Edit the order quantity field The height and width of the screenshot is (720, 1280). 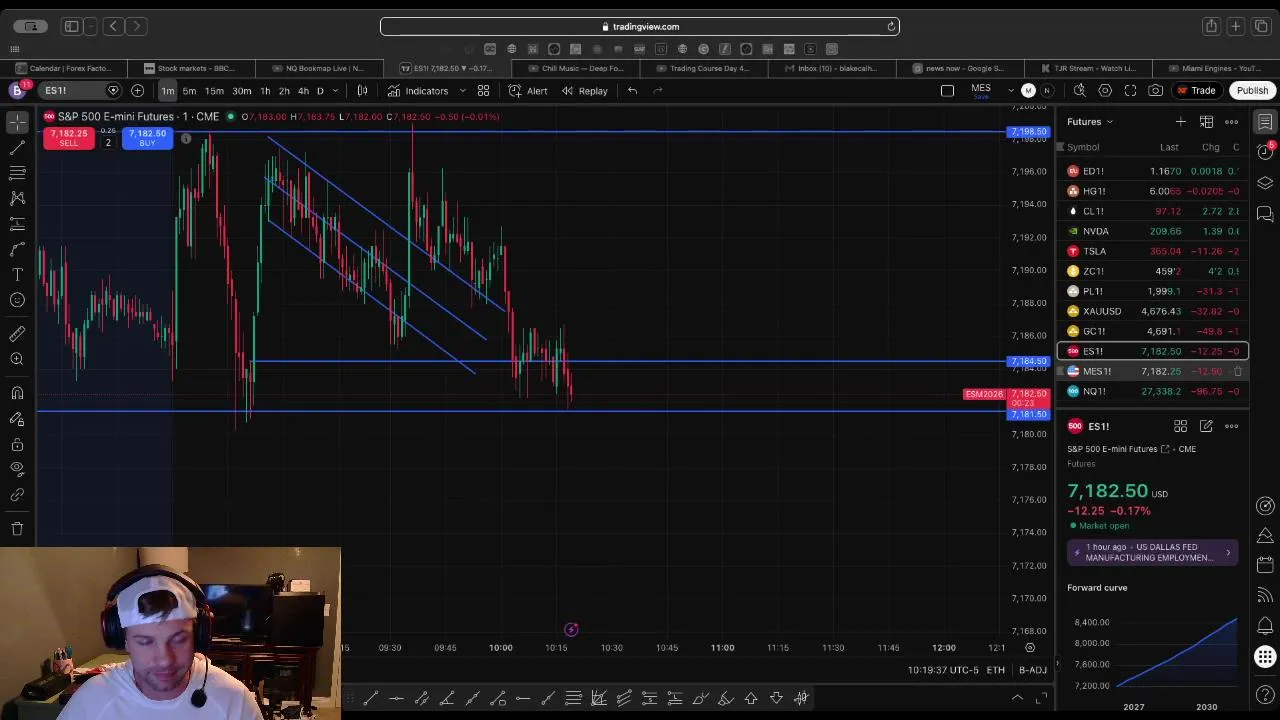108,143
